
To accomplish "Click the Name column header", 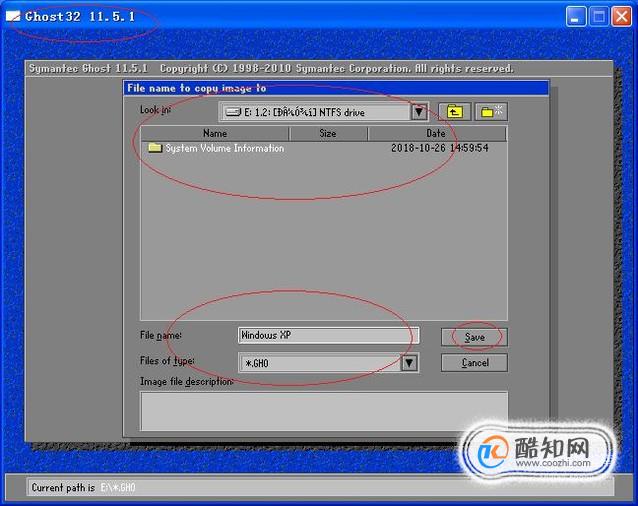I will (215, 133).
